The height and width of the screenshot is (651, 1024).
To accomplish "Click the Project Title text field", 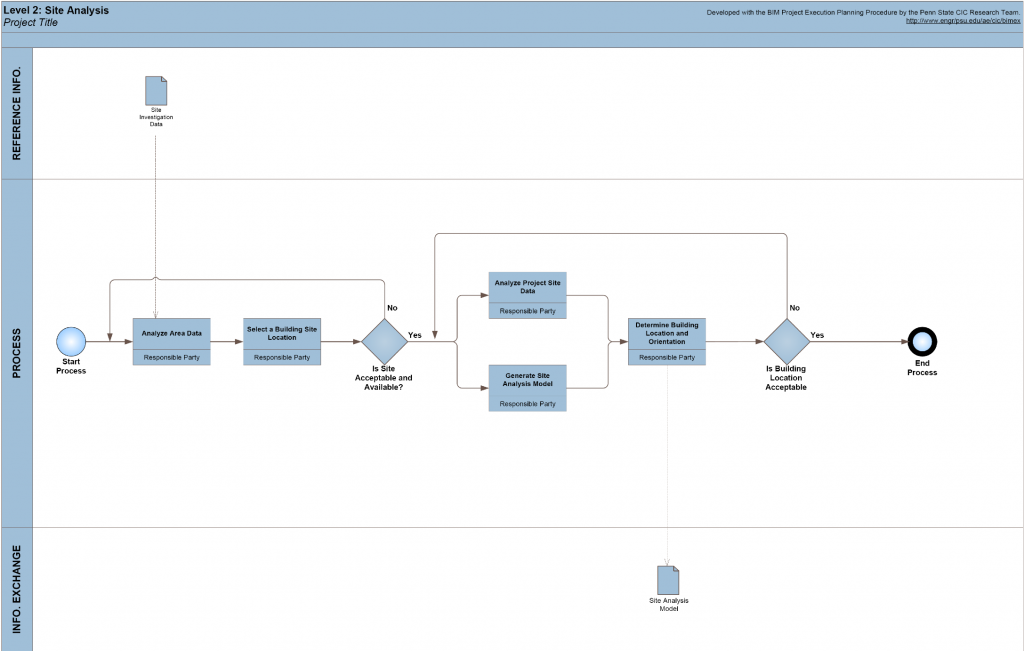I will 31,23.
